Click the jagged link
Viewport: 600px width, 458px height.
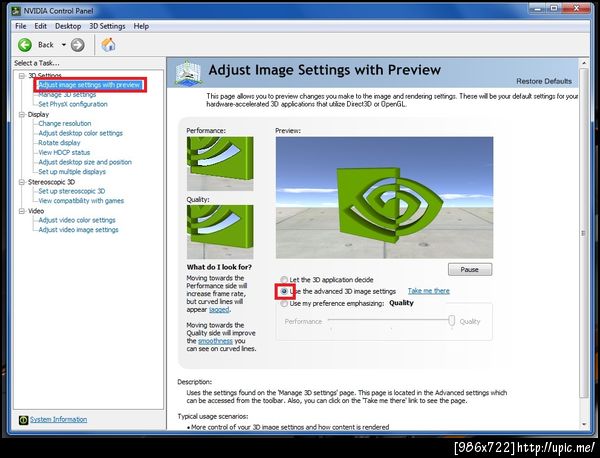click(219, 310)
